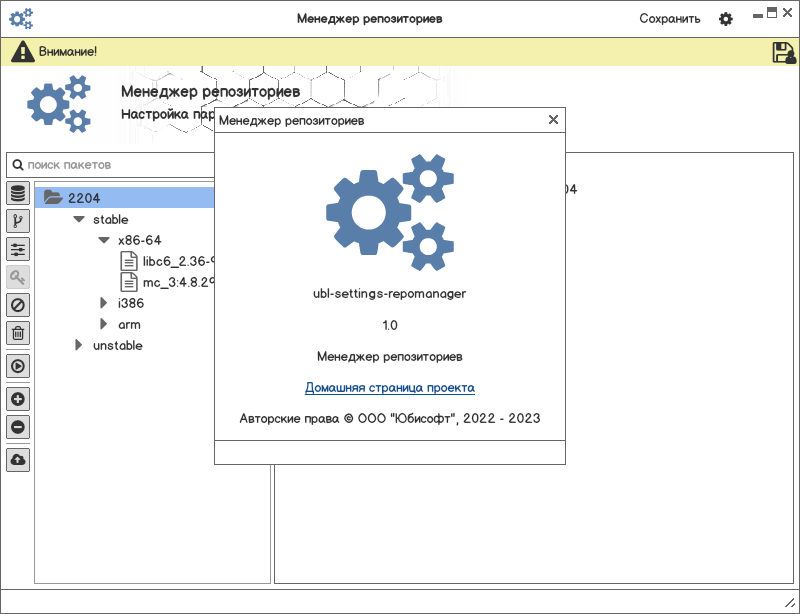Click the database stack icon in sidebar
Image resolution: width=800 pixels, height=614 pixels.
[x=18, y=194]
